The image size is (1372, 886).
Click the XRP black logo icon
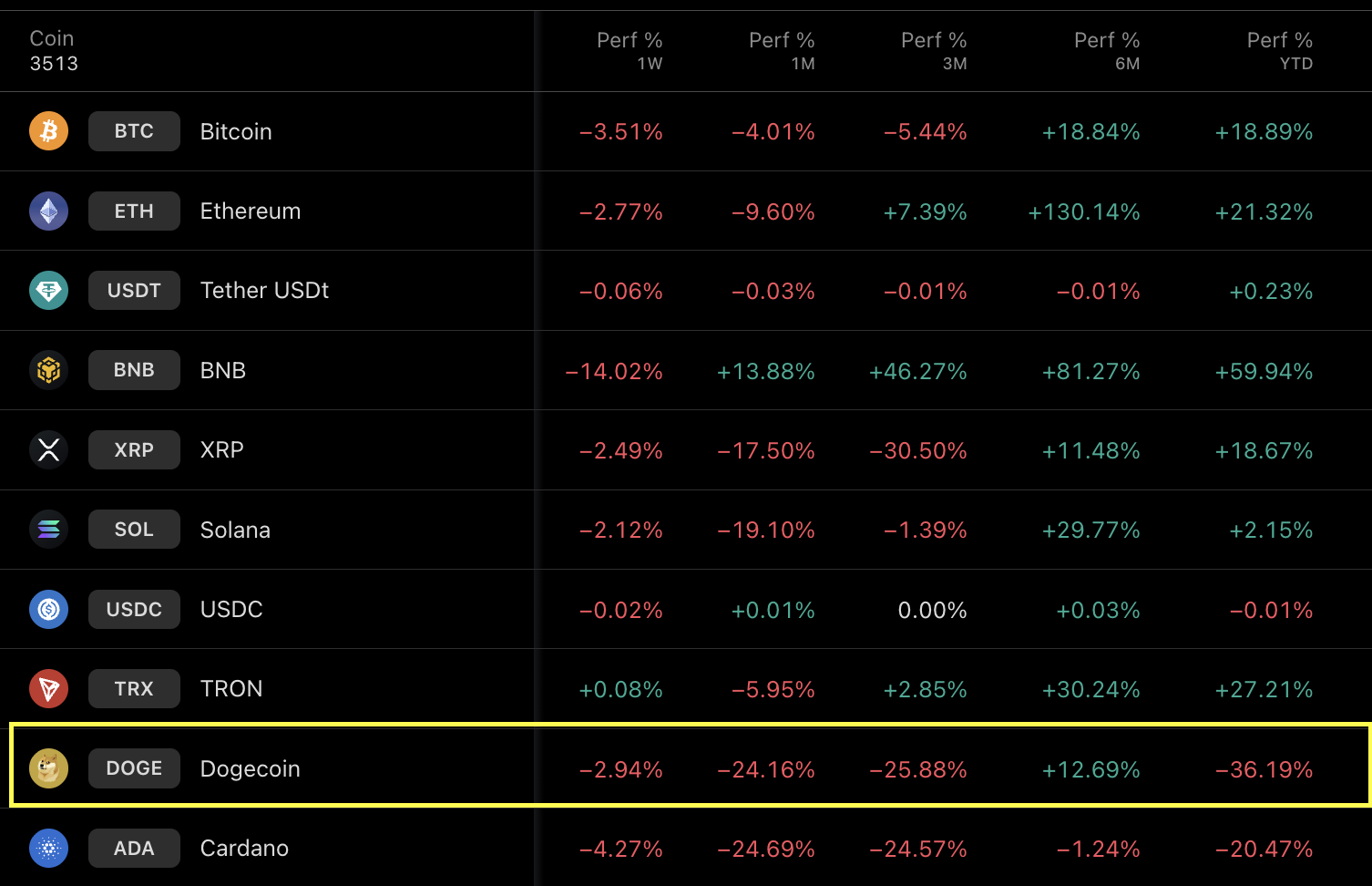click(48, 449)
